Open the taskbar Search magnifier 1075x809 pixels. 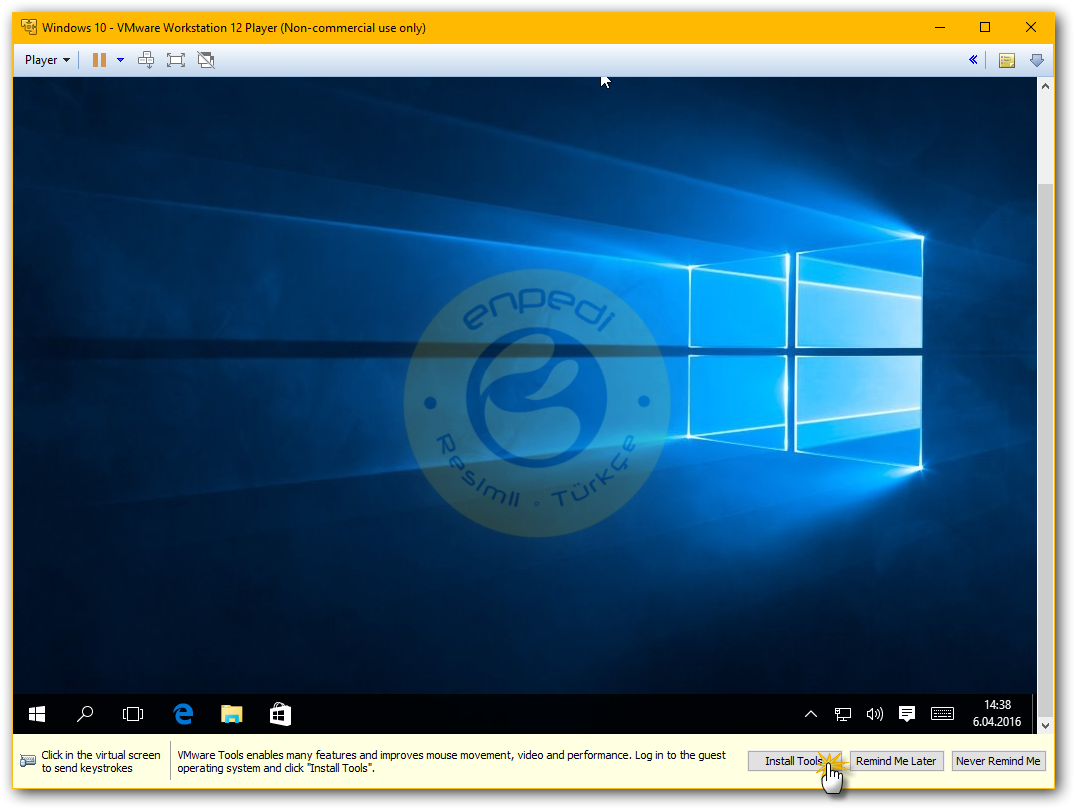85,714
